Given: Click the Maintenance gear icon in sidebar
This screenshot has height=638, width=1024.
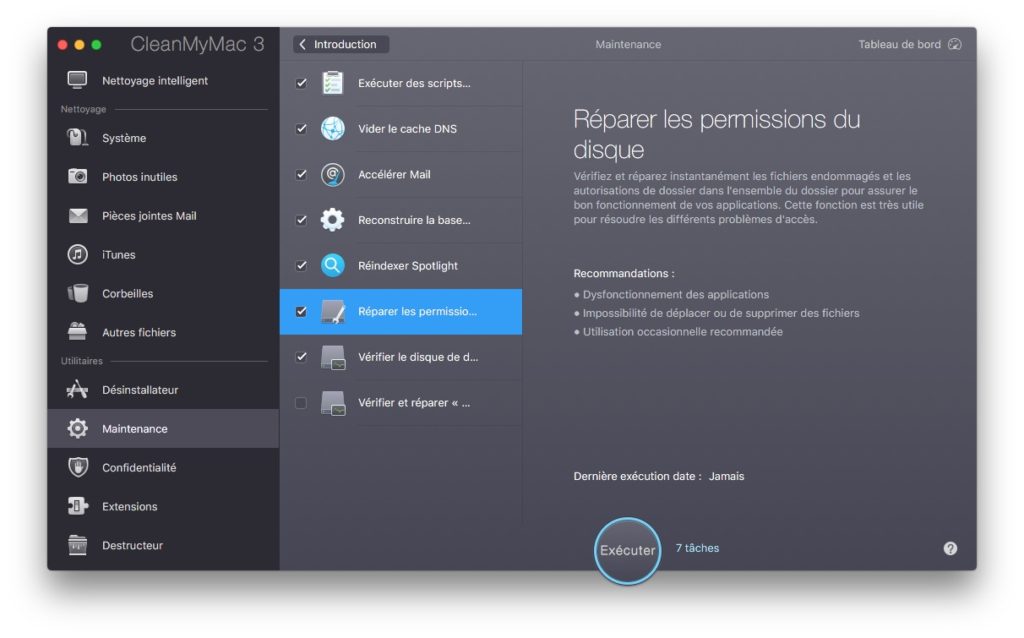Looking at the screenshot, I should (77, 428).
